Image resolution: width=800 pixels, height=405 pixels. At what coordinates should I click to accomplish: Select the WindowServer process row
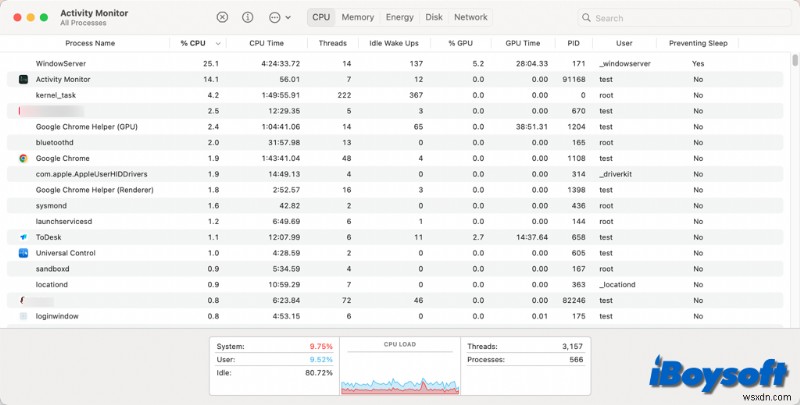(x=395, y=64)
